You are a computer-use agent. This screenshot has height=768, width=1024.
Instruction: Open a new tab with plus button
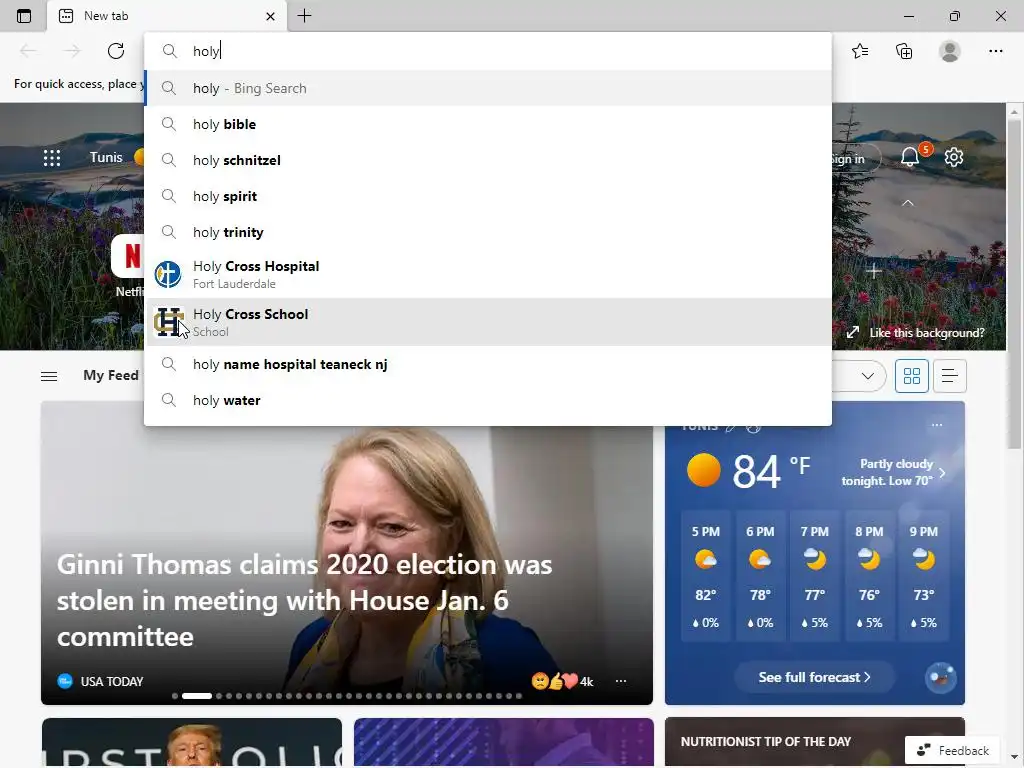304,16
